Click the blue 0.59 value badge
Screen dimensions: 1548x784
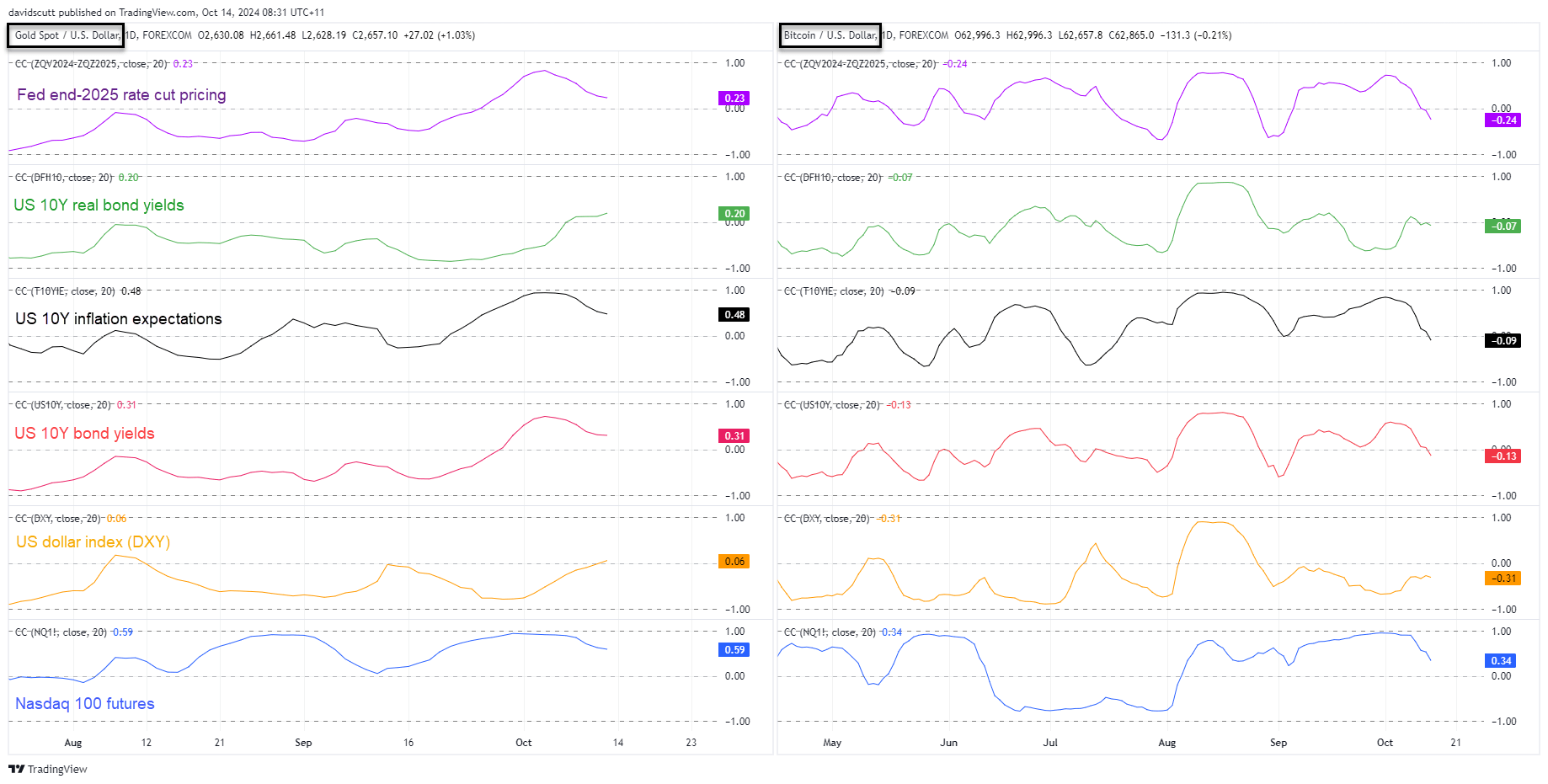coord(734,650)
